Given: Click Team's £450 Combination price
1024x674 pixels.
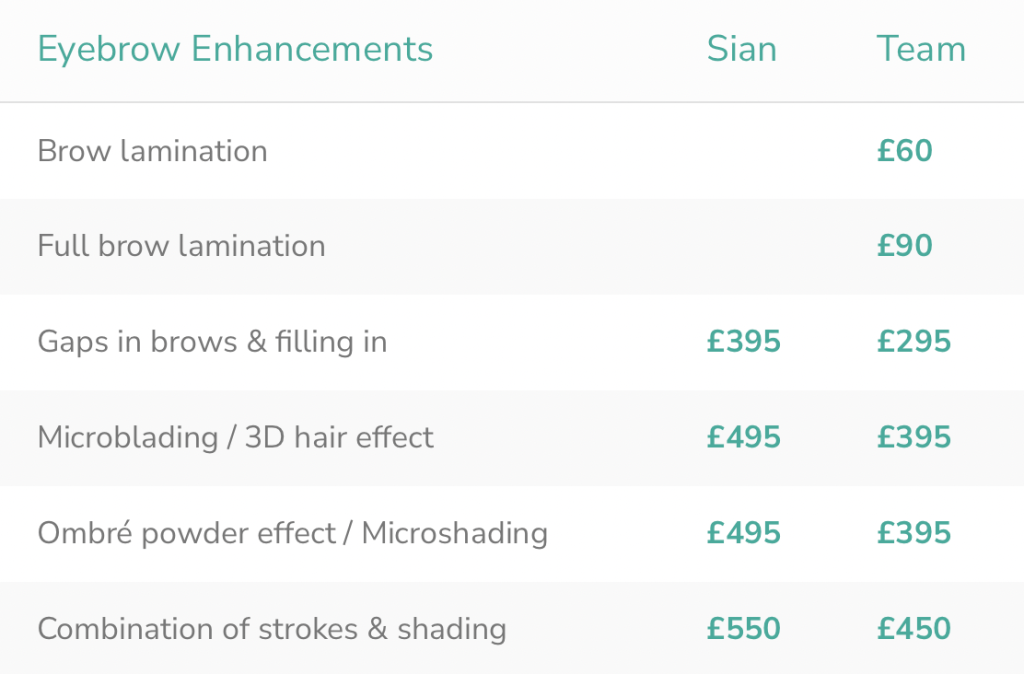Looking at the screenshot, I should [914, 629].
